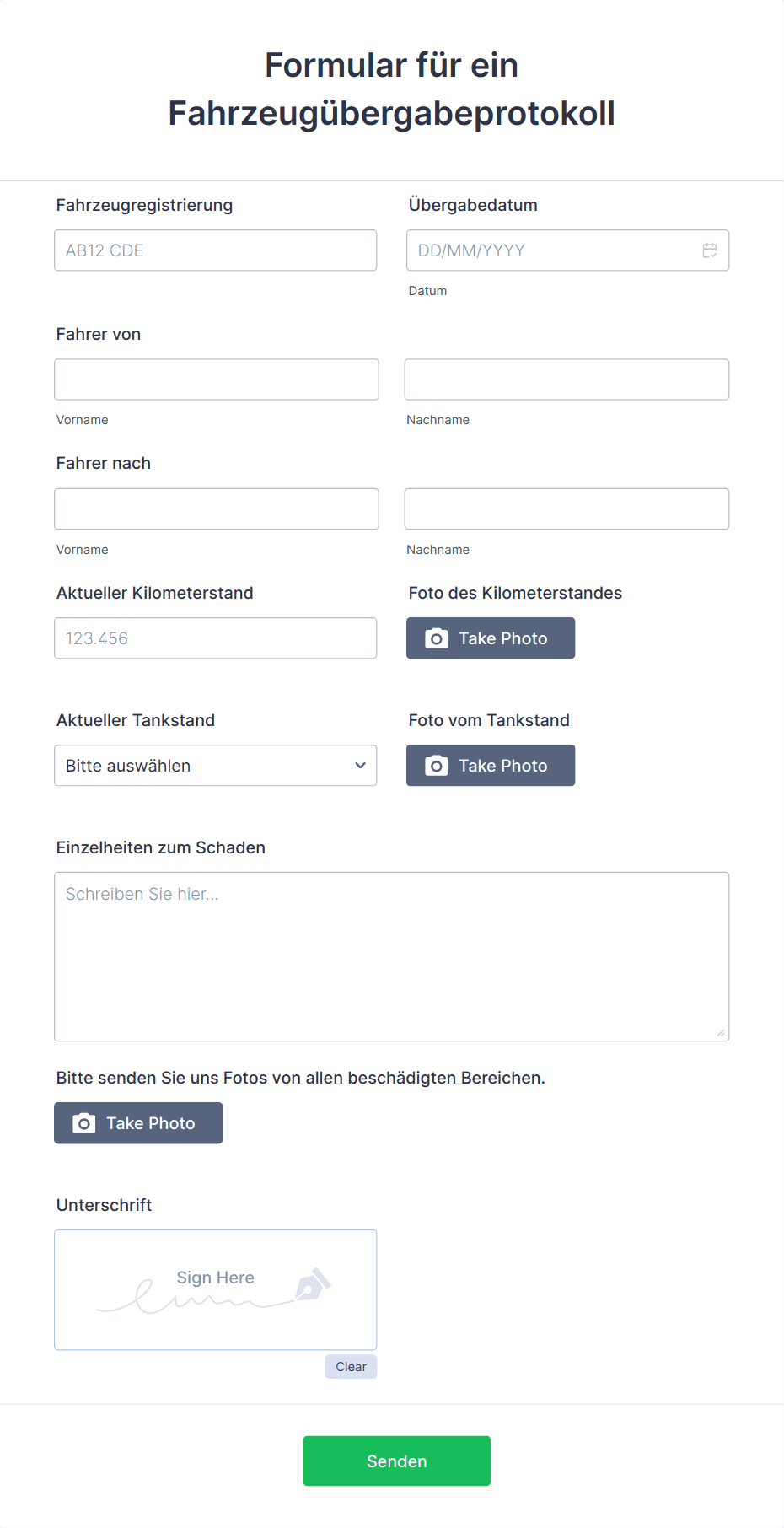The image size is (784, 1528).
Task: Click camera icon for damaged areas photo
Action: pos(83,1123)
